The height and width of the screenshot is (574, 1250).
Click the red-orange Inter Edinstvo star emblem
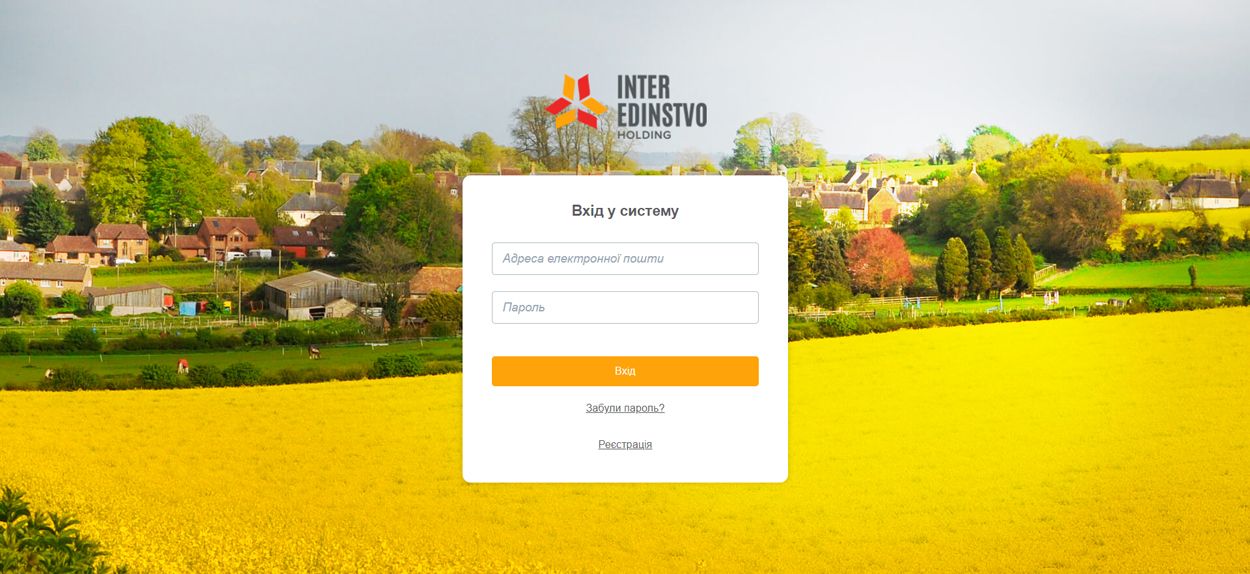(575, 103)
